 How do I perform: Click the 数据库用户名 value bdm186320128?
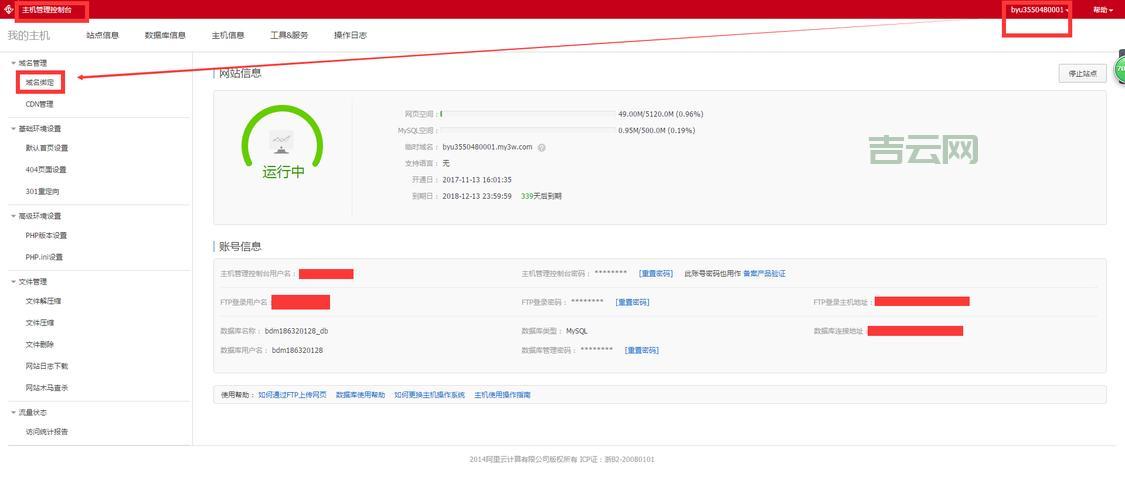pos(297,350)
